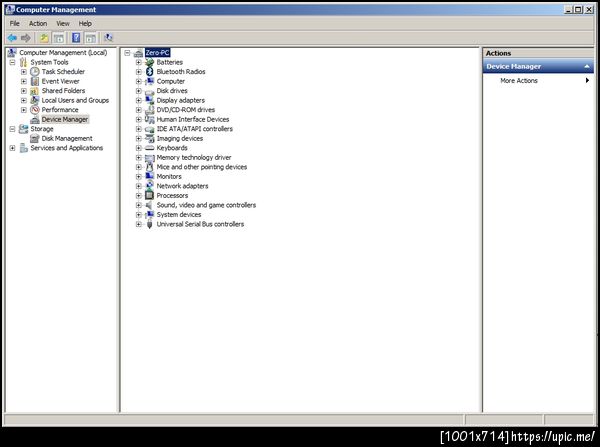Select the Local Users and Groups text
Viewport: 600px width, 447px height.
pos(75,100)
